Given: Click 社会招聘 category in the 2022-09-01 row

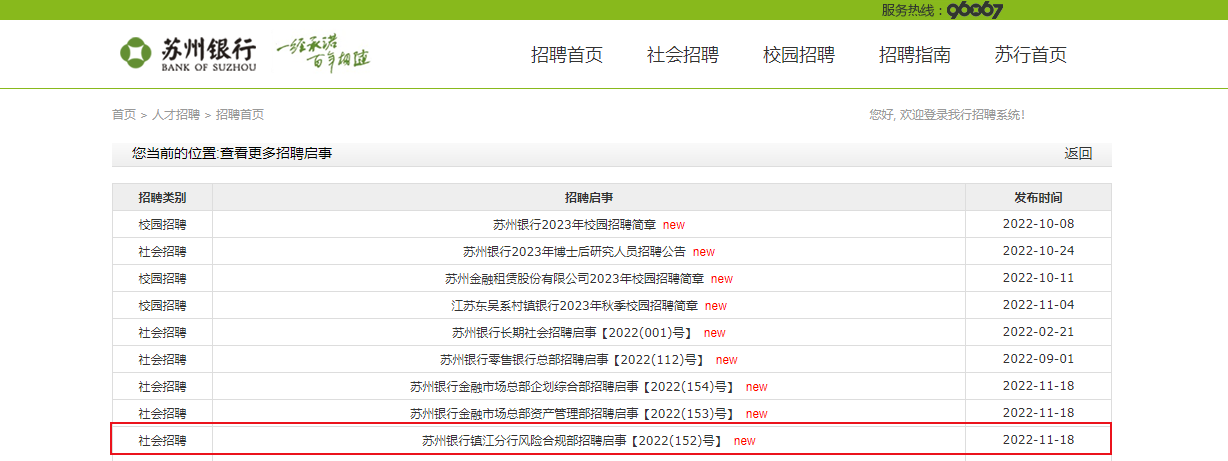Looking at the screenshot, I should pos(162,359).
